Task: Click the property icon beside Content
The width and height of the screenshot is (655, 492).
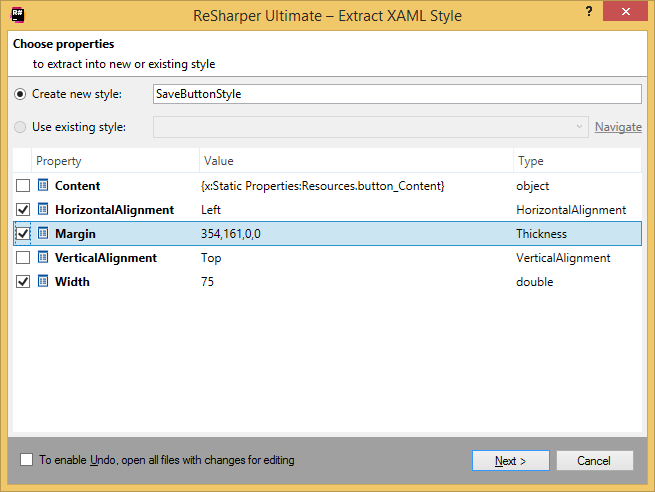Action: pos(43,186)
